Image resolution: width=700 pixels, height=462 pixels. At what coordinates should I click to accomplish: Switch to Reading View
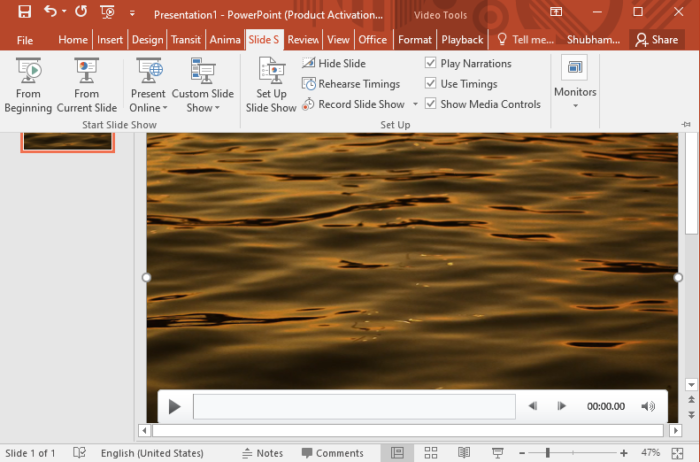pos(464,453)
